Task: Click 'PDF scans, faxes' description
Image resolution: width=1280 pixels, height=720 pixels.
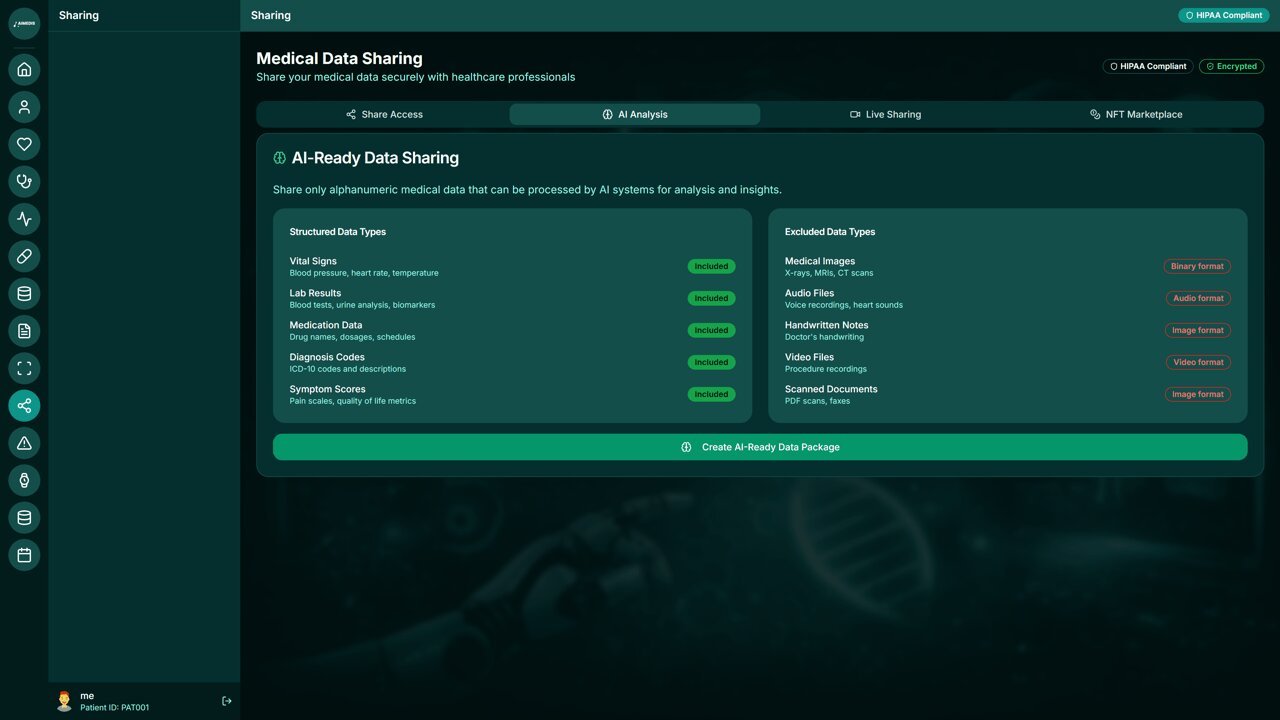Action: tap(817, 401)
